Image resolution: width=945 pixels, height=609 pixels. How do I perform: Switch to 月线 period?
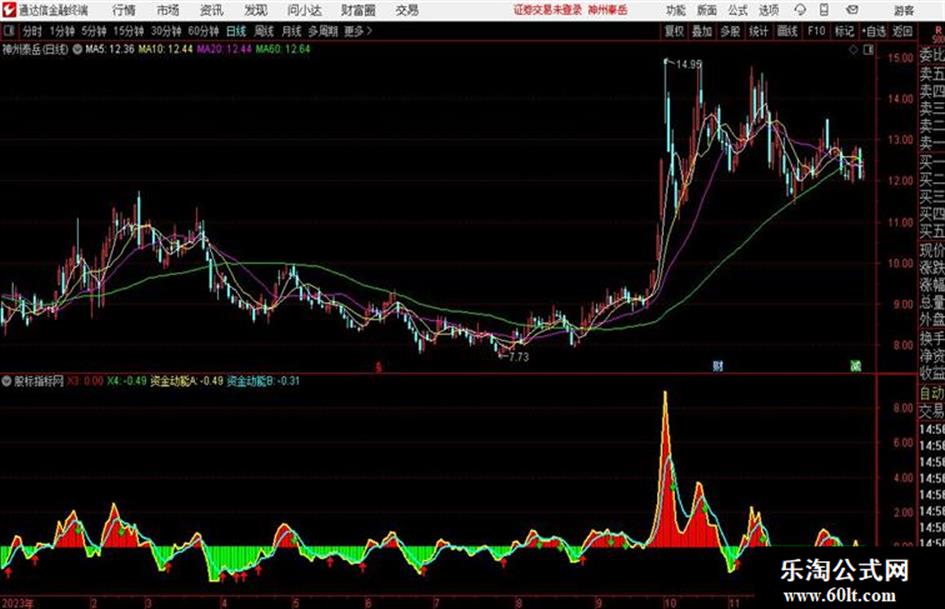[x=292, y=31]
